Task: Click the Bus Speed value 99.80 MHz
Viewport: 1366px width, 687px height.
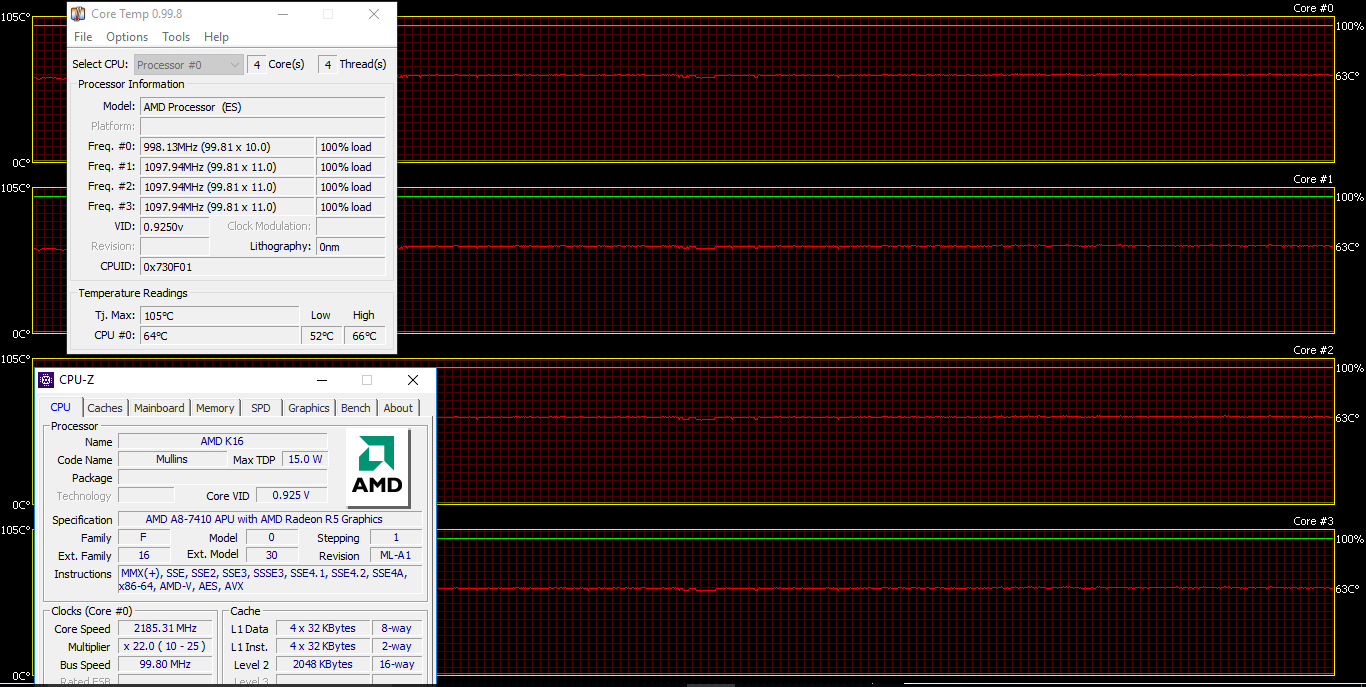Action: point(167,664)
